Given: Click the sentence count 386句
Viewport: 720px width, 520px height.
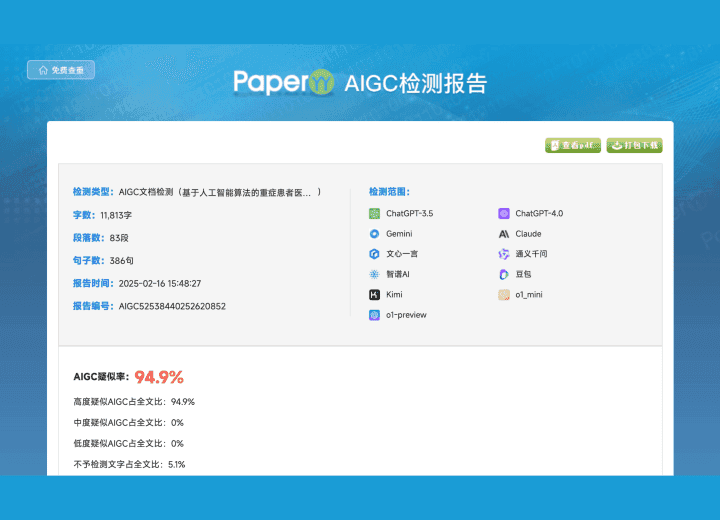Looking at the screenshot, I should click(x=121, y=260).
